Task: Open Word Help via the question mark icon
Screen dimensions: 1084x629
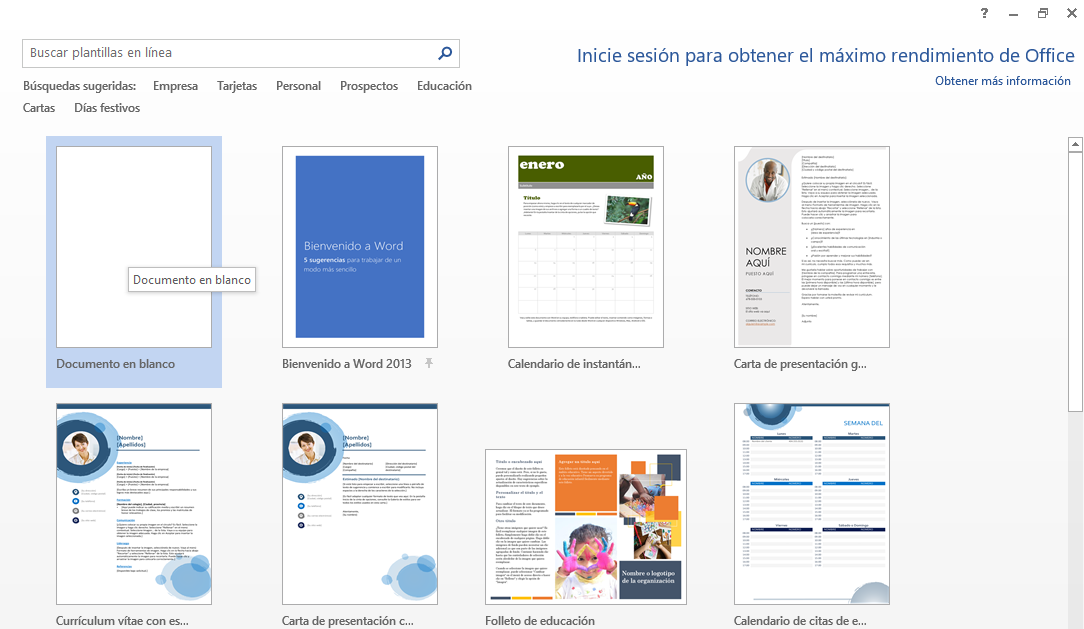Action: coord(983,14)
